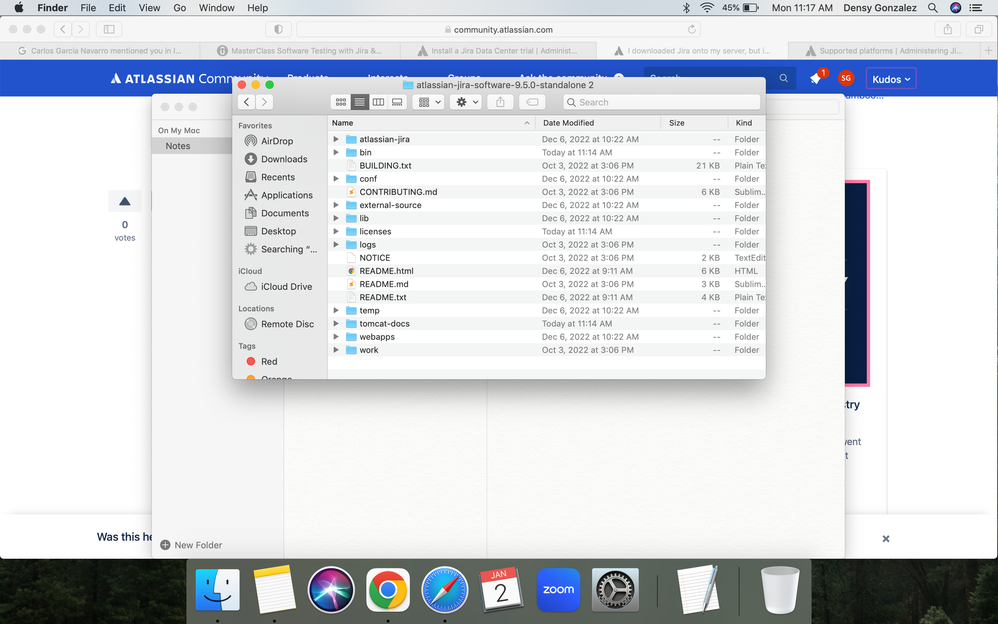Expand the conf folder
The image size is (998, 624).
pyautogui.click(x=336, y=179)
